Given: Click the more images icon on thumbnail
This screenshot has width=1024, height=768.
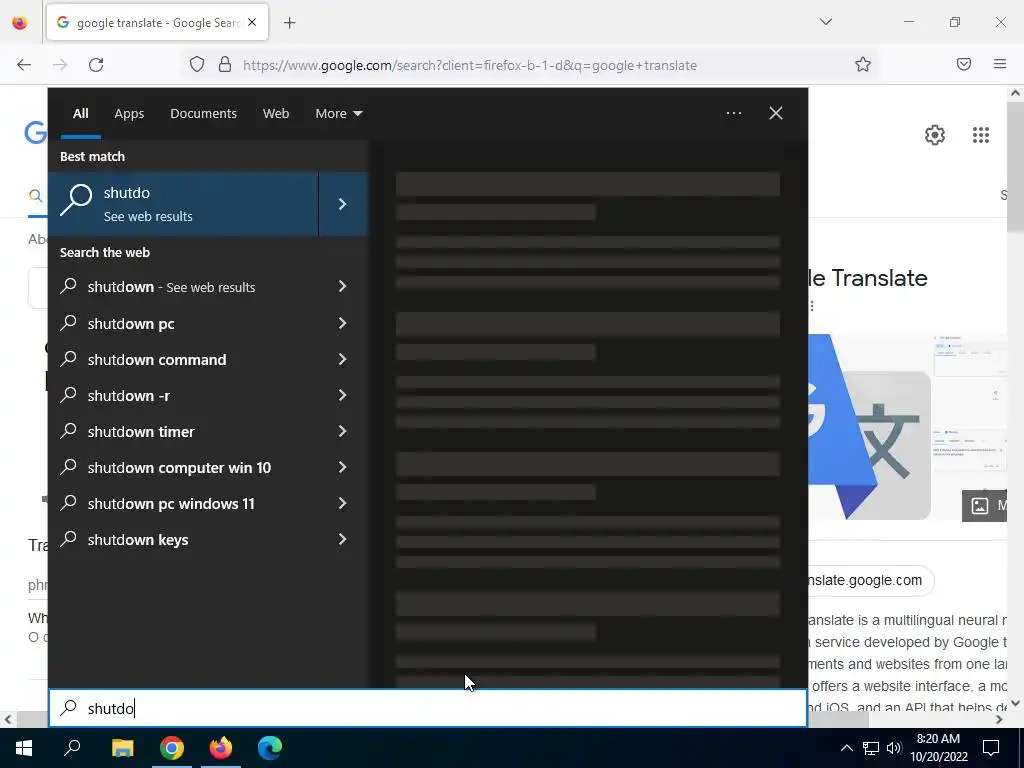Looking at the screenshot, I should point(980,505).
